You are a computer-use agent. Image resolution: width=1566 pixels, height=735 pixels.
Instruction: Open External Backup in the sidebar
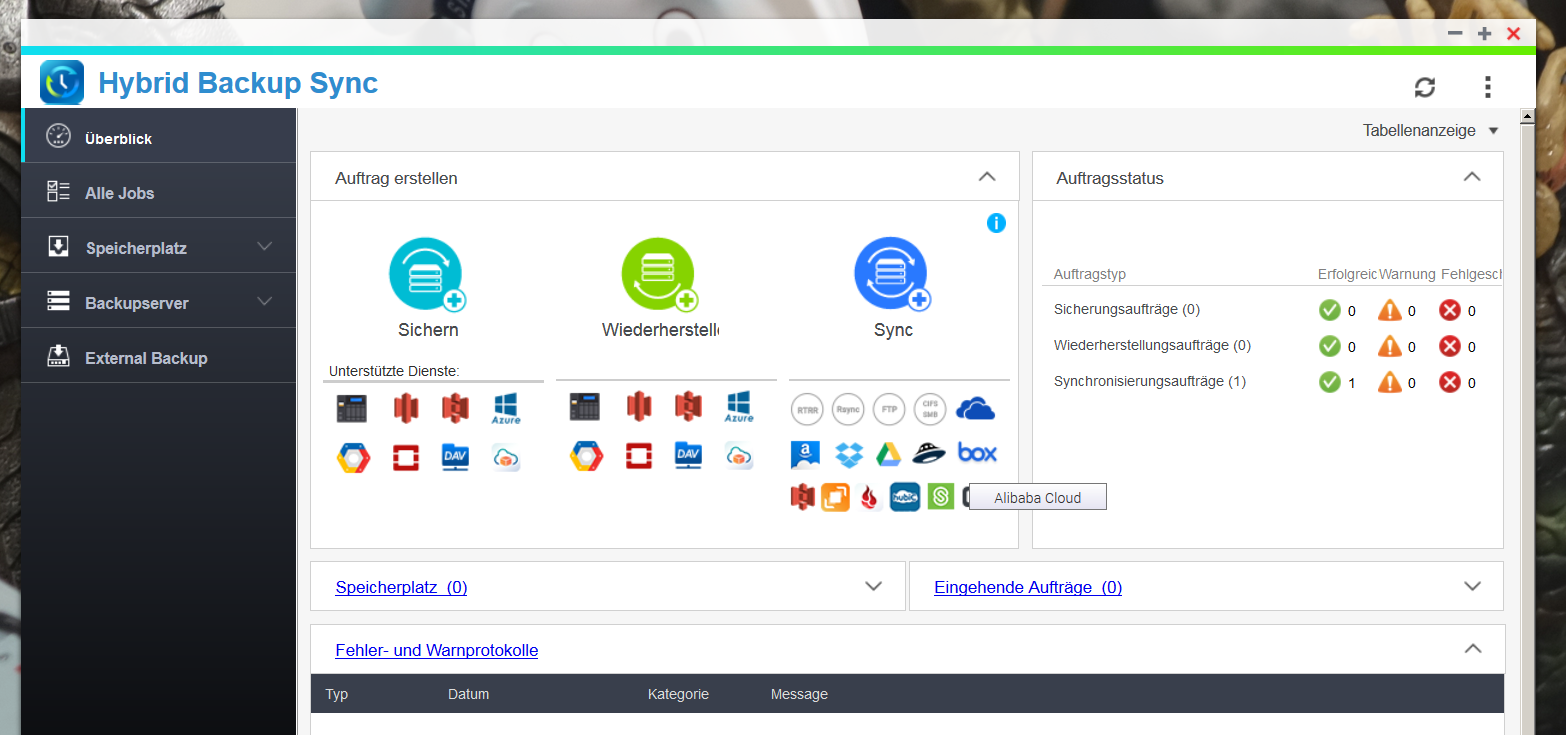coord(159,355)
